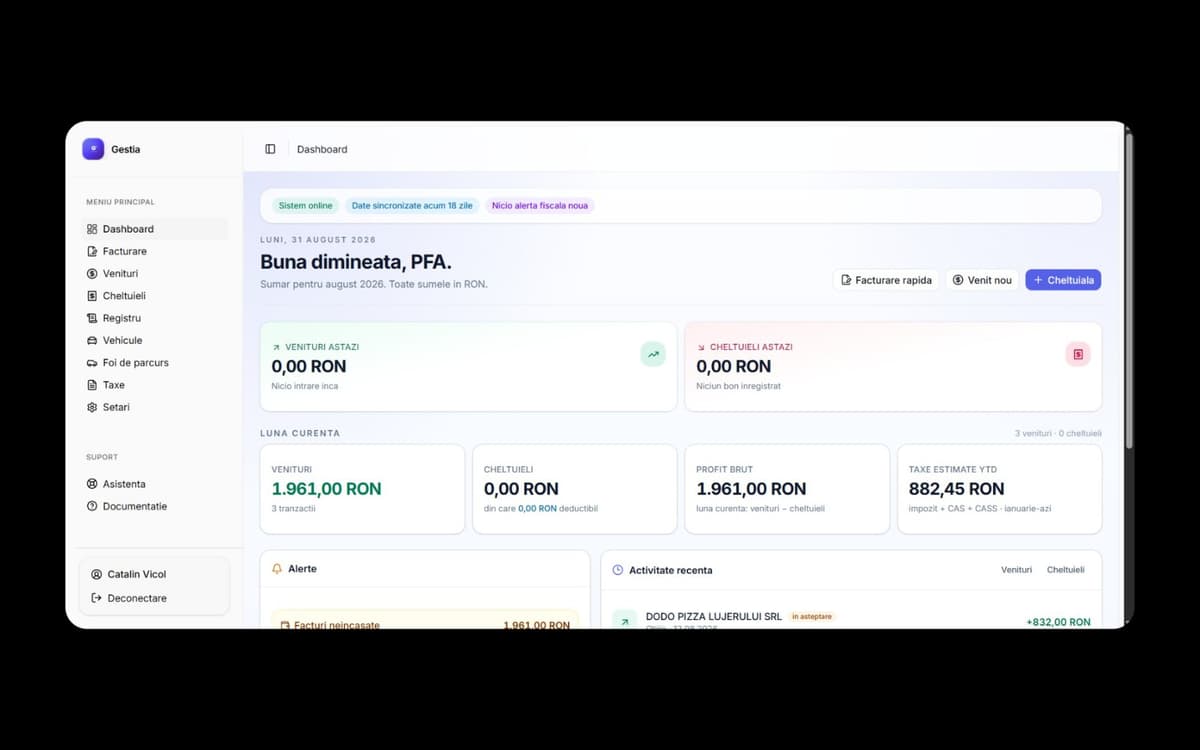Open the Vehicule section
This screenshot has width=1200, height=750.
[155, 340]
